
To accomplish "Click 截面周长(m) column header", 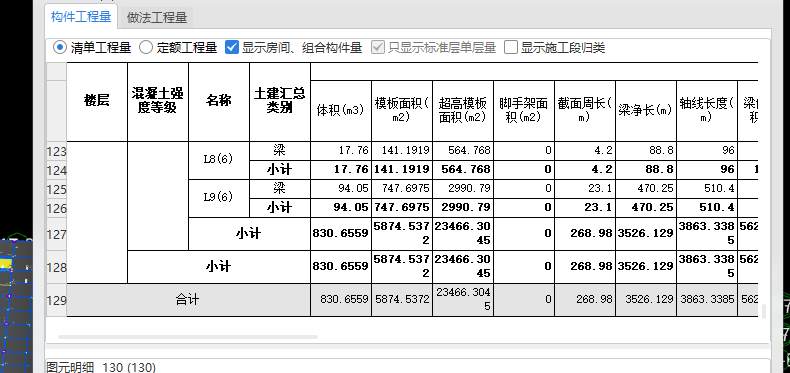I will tap(585, 111).
